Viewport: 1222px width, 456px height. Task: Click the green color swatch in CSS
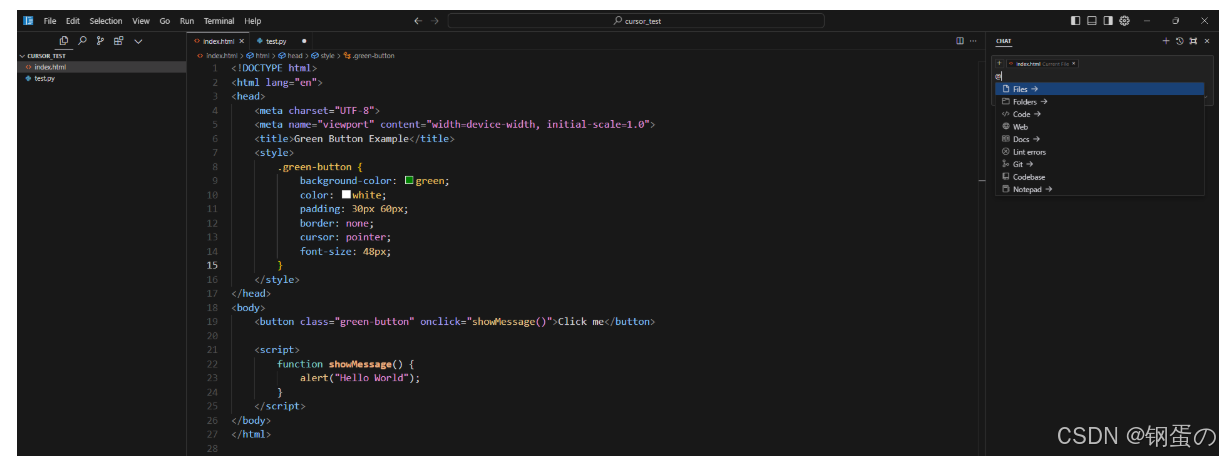tap(409, 181)
